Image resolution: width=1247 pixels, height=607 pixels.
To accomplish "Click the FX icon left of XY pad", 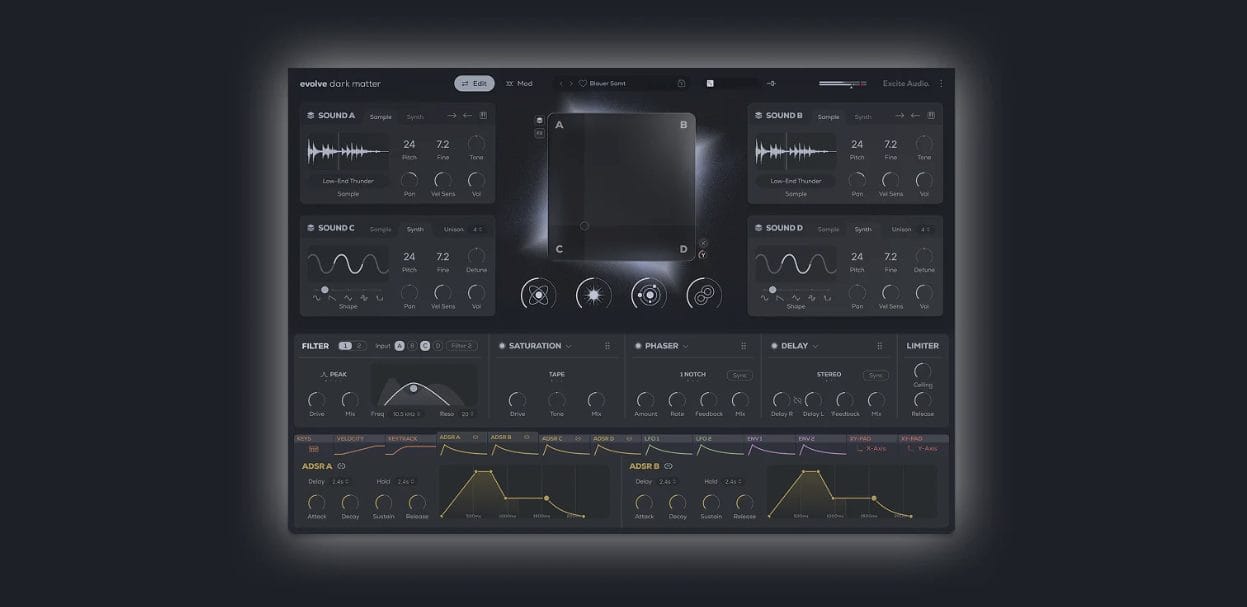I will [540, 133].
